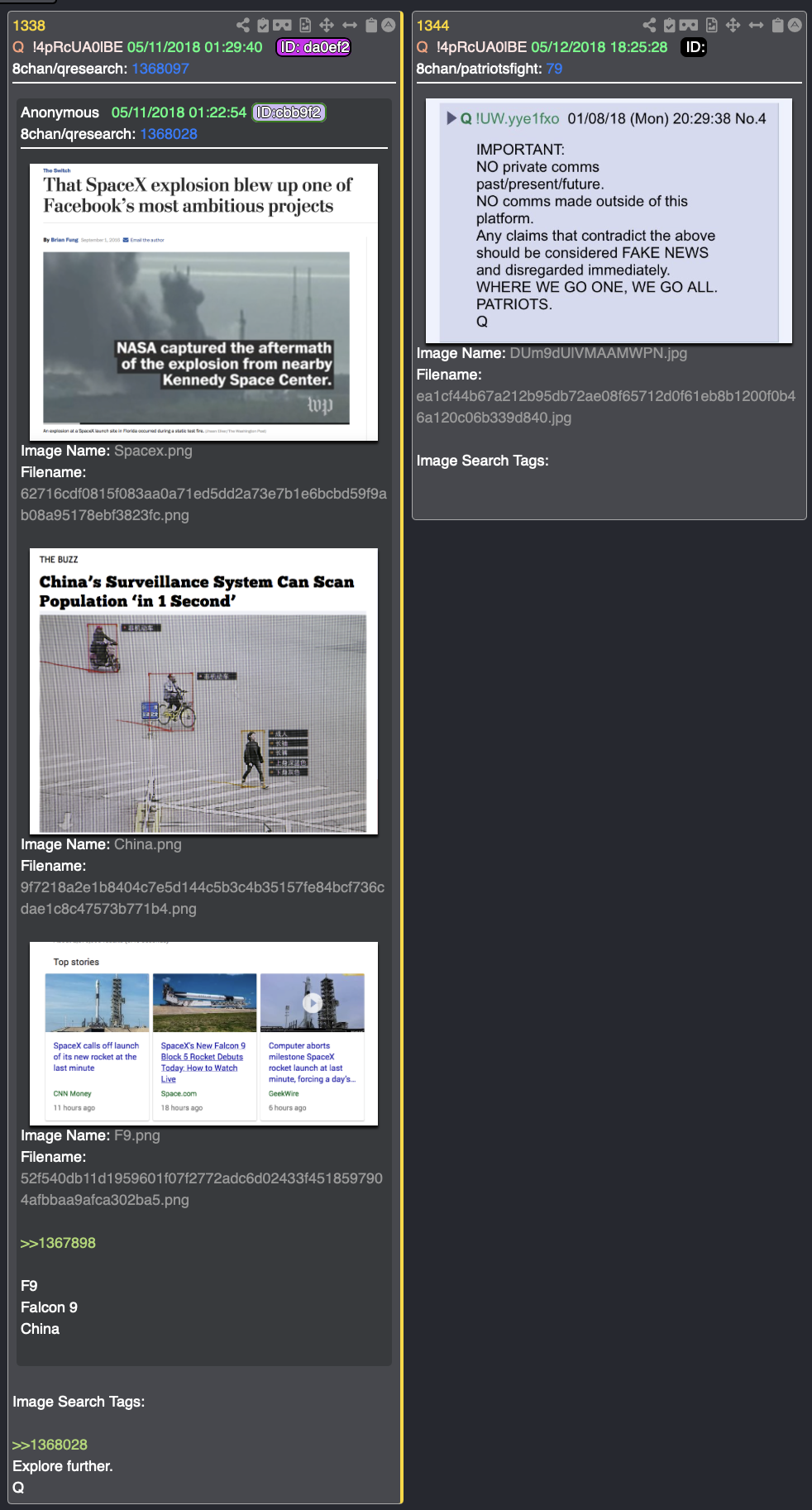Open patriotsfight post link 79
This screenshot has width=812, height=1510.
pos(554,69)
